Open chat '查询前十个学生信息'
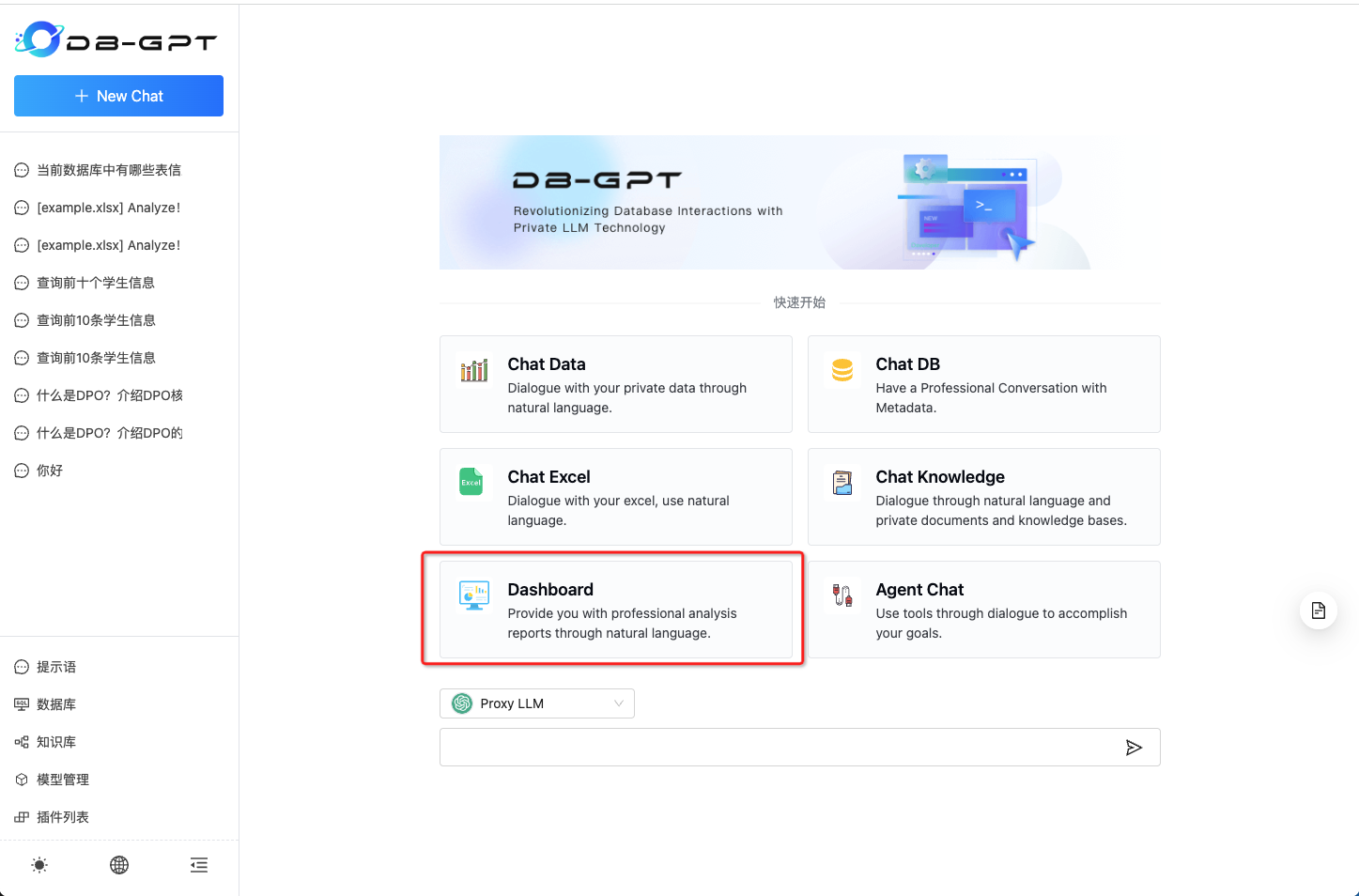 [96, 283]
